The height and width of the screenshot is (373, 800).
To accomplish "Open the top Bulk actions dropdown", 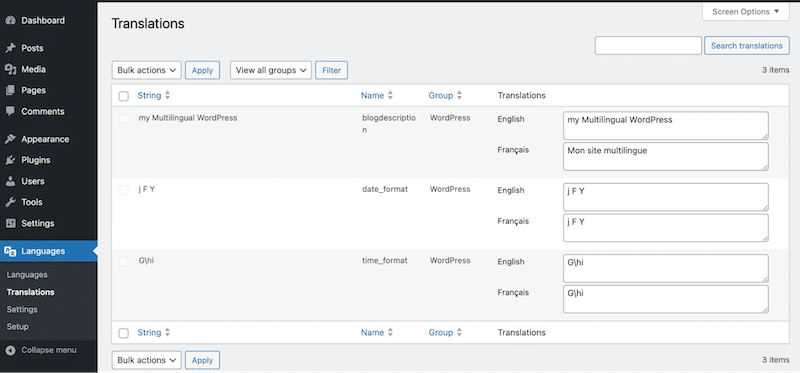I will pyautogui.click(x=146, y=70).
